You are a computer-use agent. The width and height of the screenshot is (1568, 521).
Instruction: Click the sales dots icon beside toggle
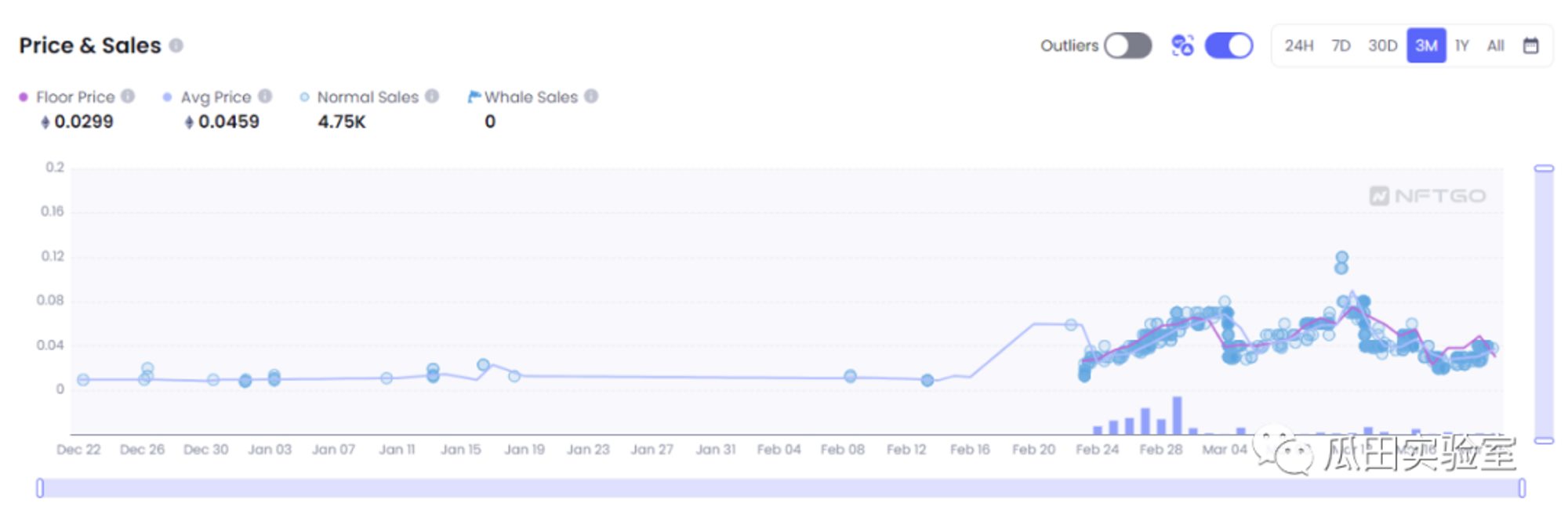click(1182, 45)
